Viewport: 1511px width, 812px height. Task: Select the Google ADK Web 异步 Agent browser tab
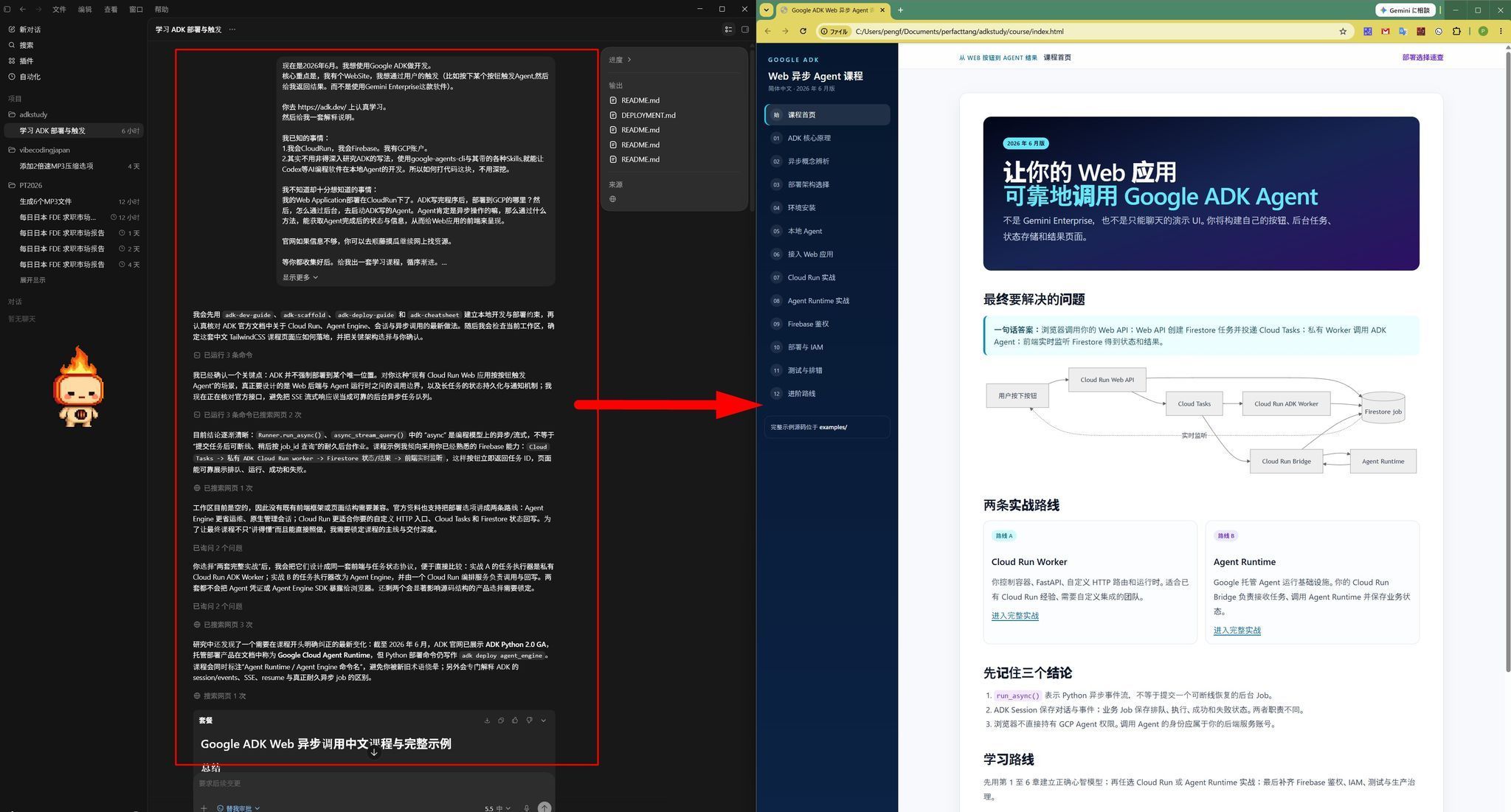click(832, 10)
